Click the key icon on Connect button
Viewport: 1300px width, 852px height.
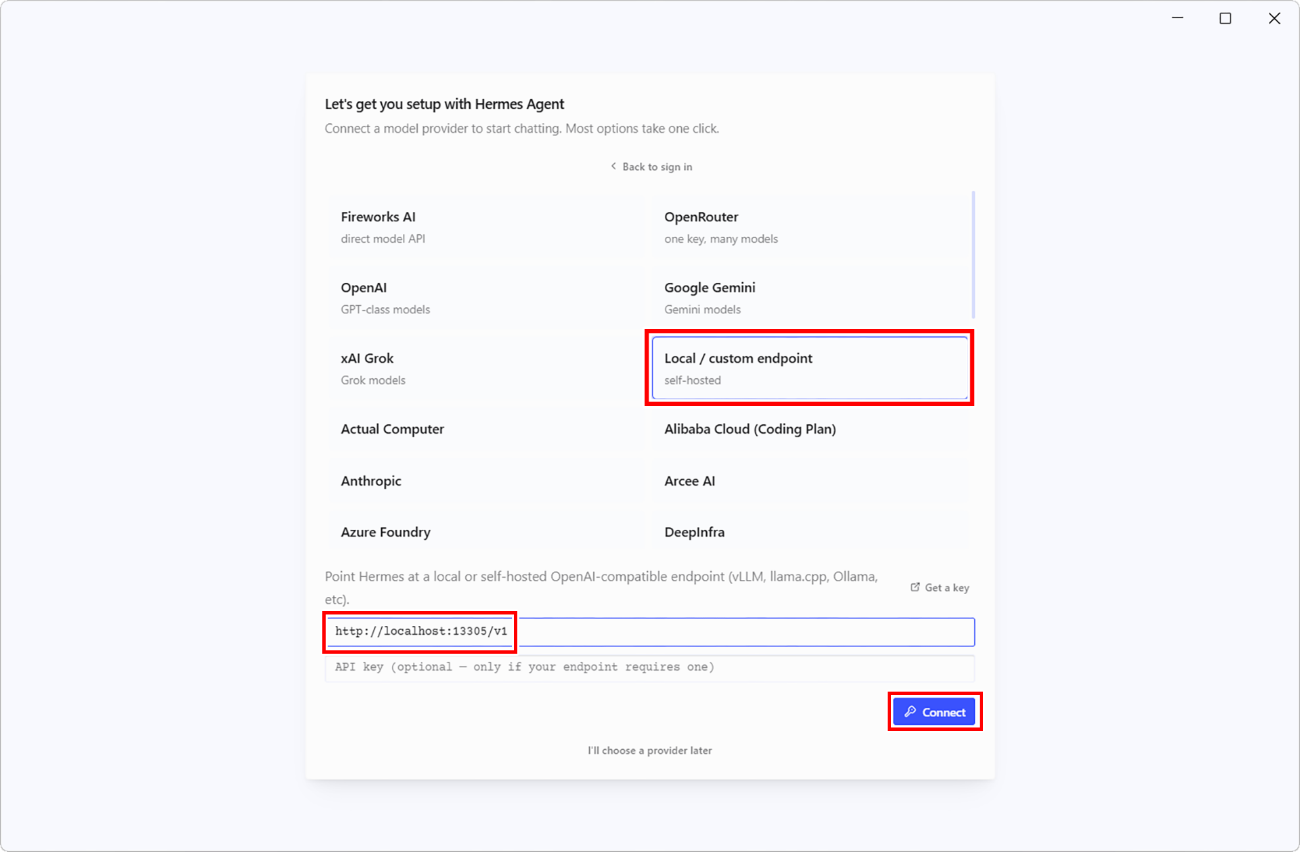click(910, 712)
